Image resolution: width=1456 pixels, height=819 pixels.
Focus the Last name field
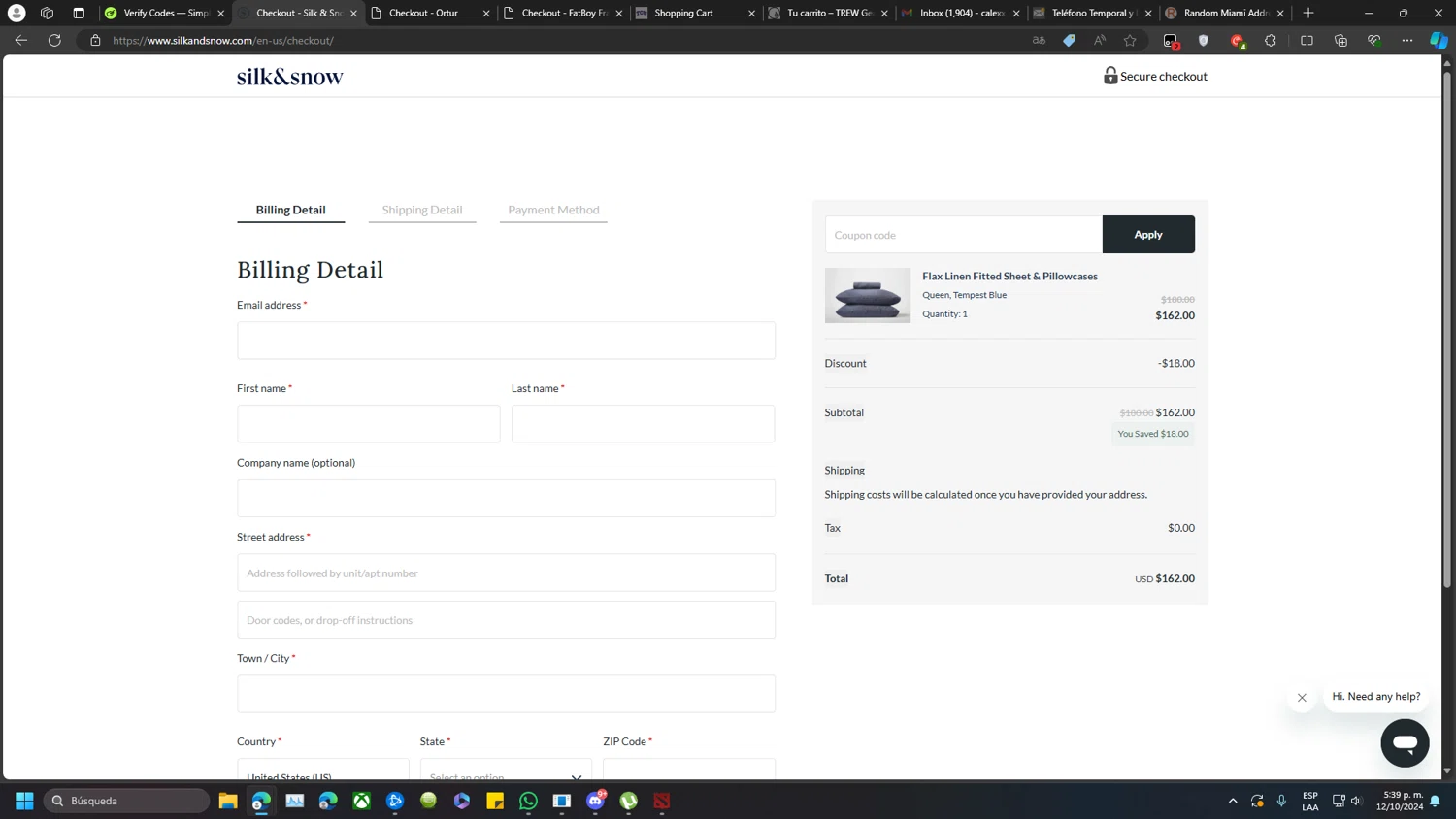[644, 424]
